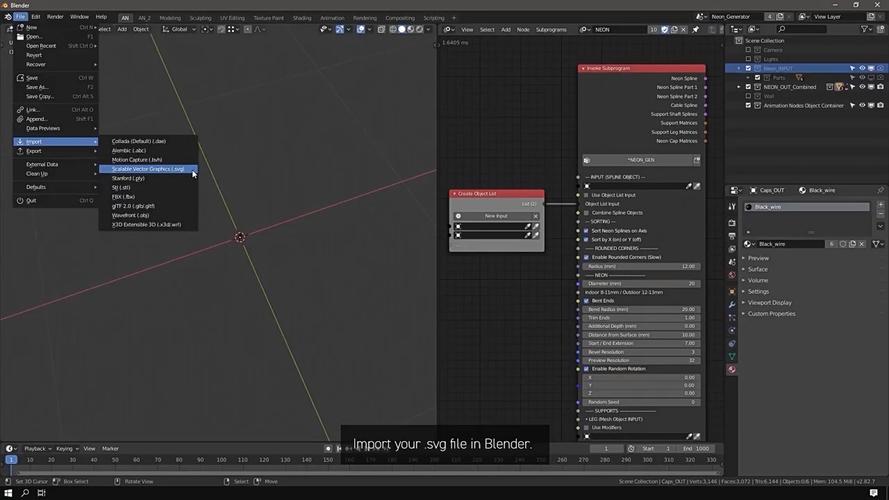Toggle Enable Random Rotation checkbox
The height and width of the screenshot is (500, 889).
pos(586,368)
